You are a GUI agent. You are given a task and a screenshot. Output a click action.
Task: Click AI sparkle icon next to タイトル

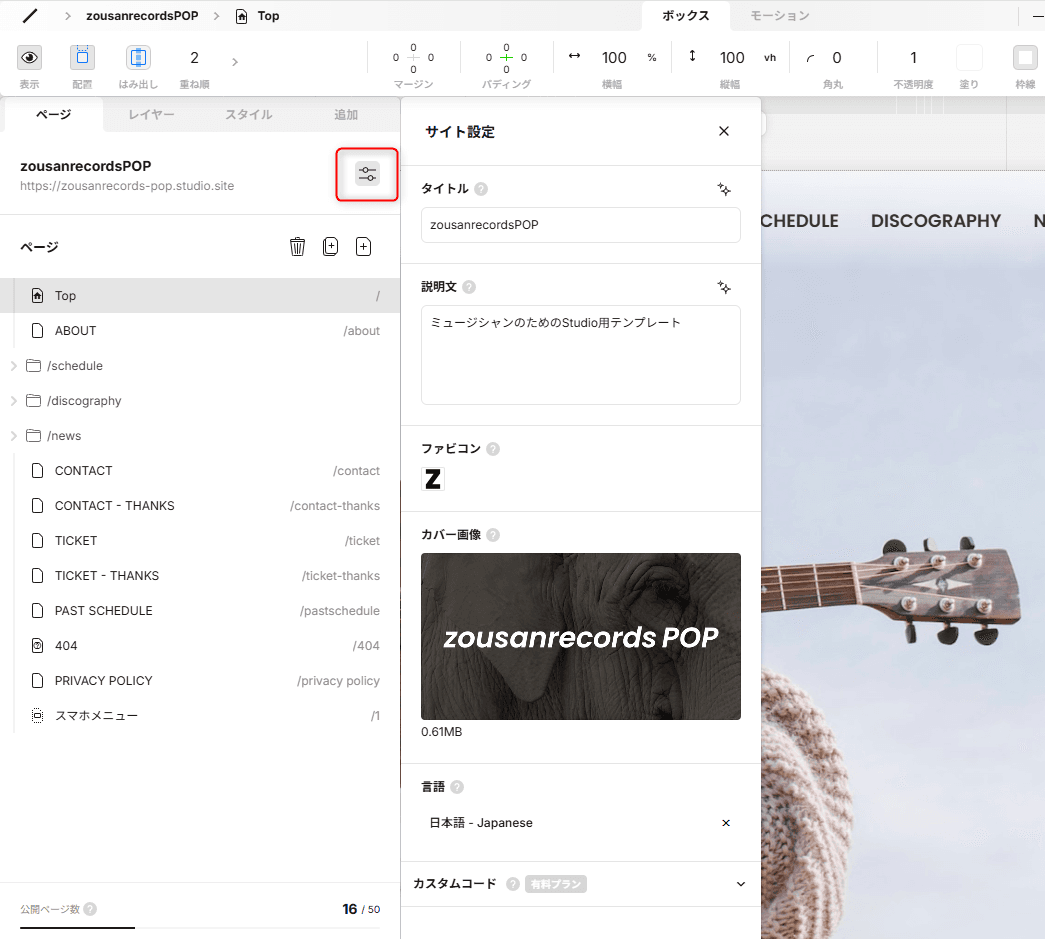(x=724, y=189)
